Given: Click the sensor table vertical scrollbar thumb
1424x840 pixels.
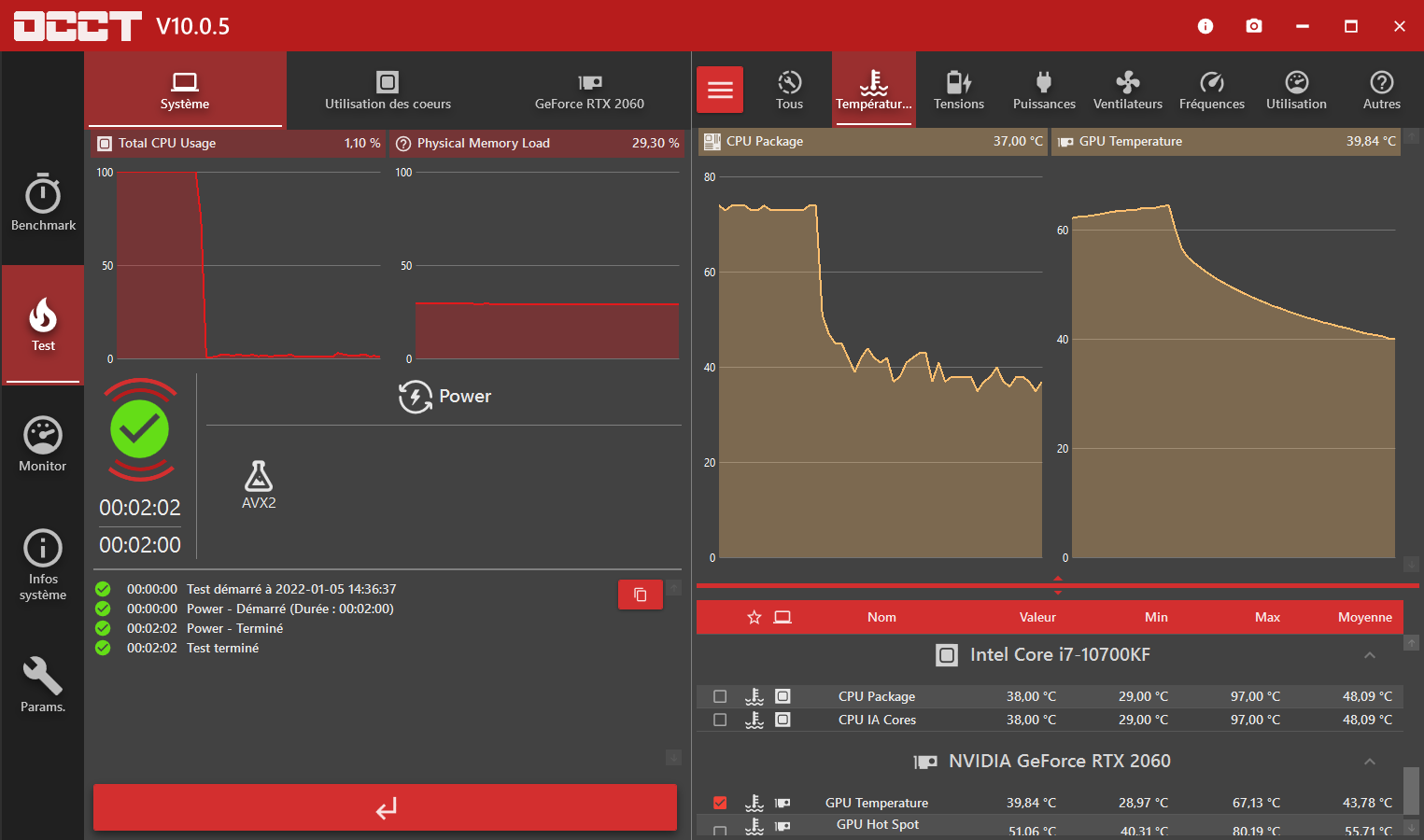Looking at the screenshot, I should (1412, 791).
